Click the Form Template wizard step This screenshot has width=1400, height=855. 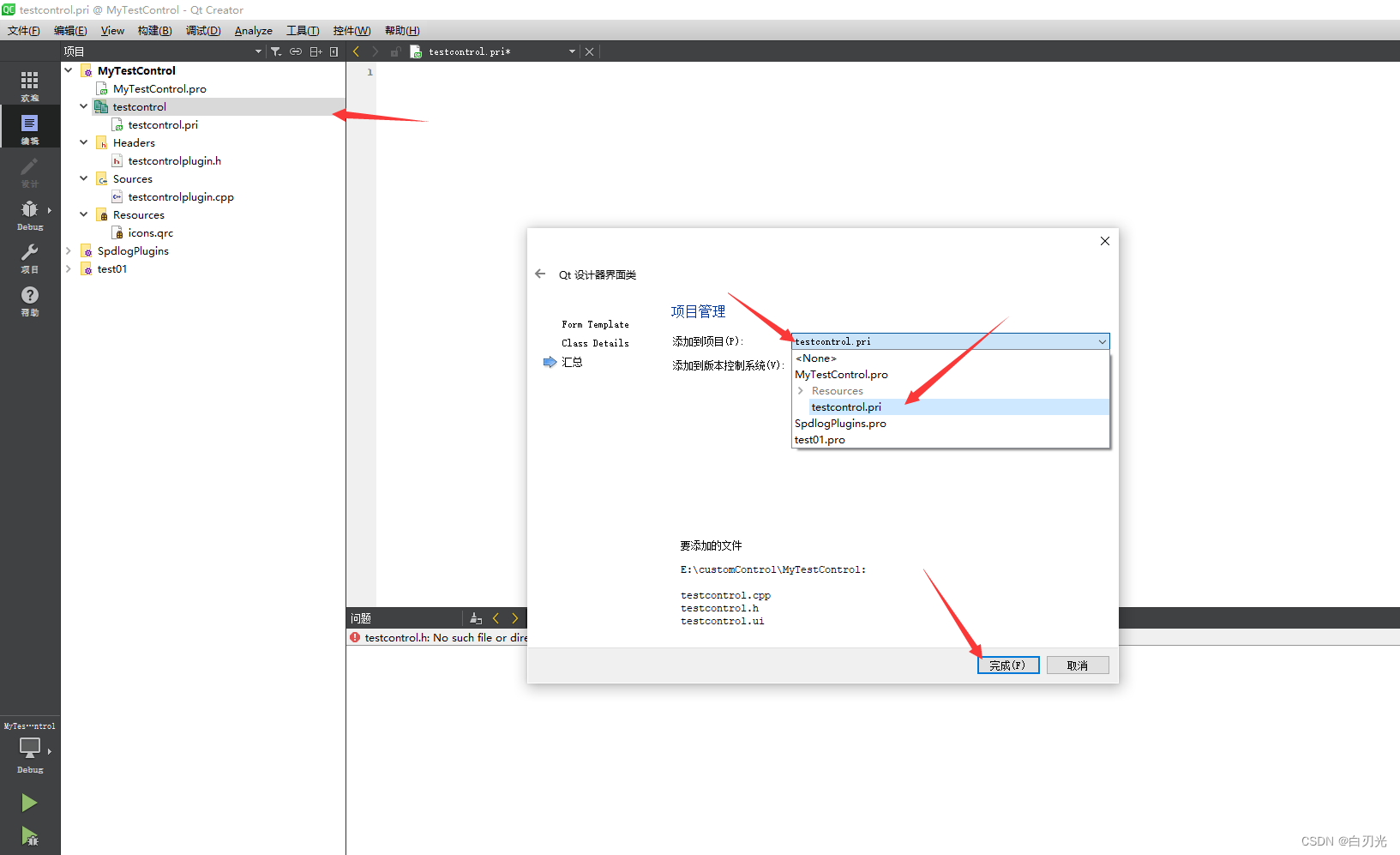tap(595, 324)
